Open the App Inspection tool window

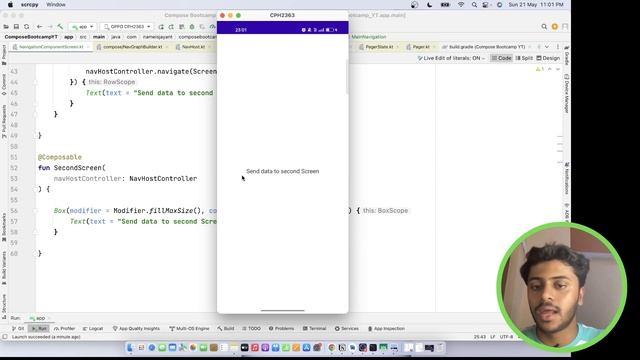(x=386, y=328)
